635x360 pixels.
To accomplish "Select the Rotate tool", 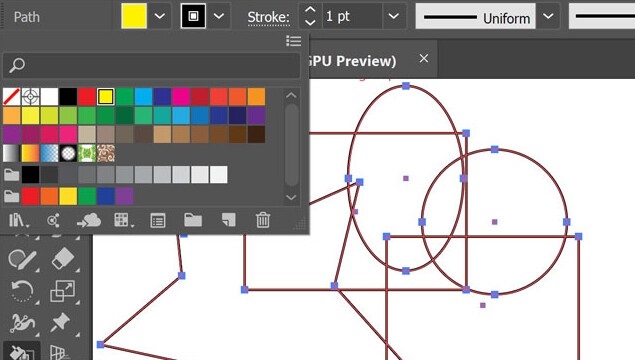I will click(23, 291).
